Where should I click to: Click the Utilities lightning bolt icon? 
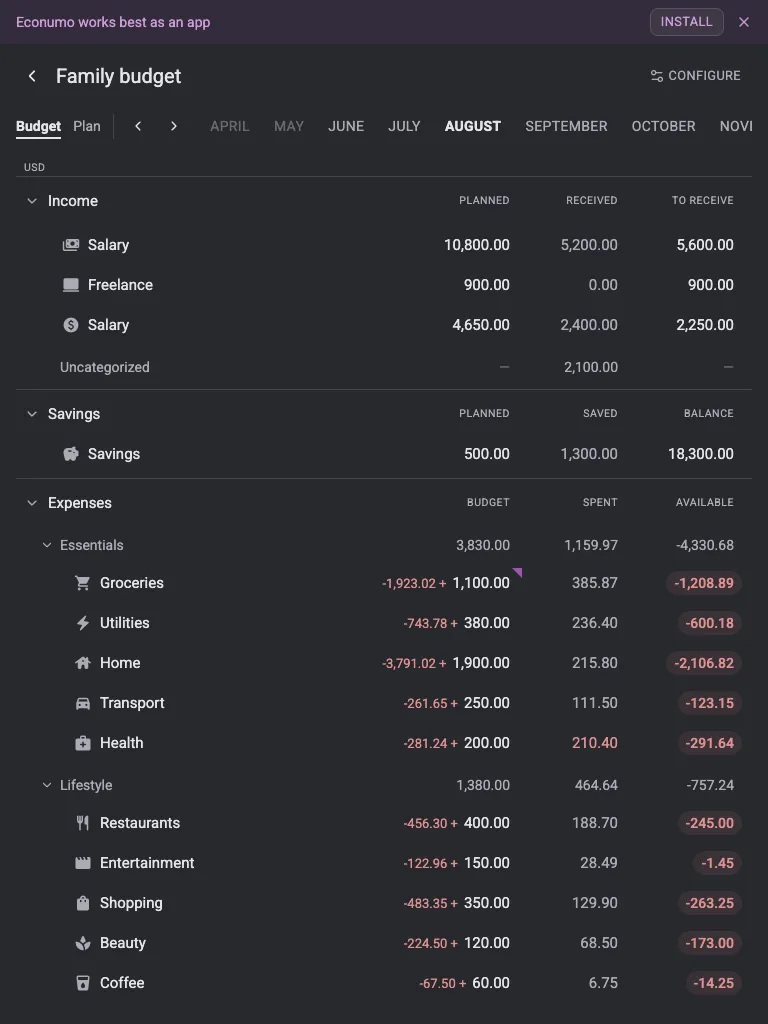(82, 623)
